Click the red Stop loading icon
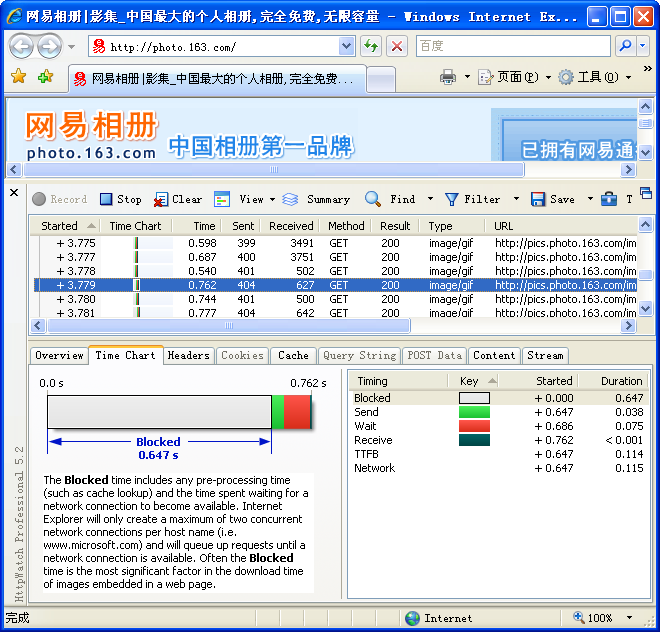The image size is (660, 632). [x=397, y=46]
